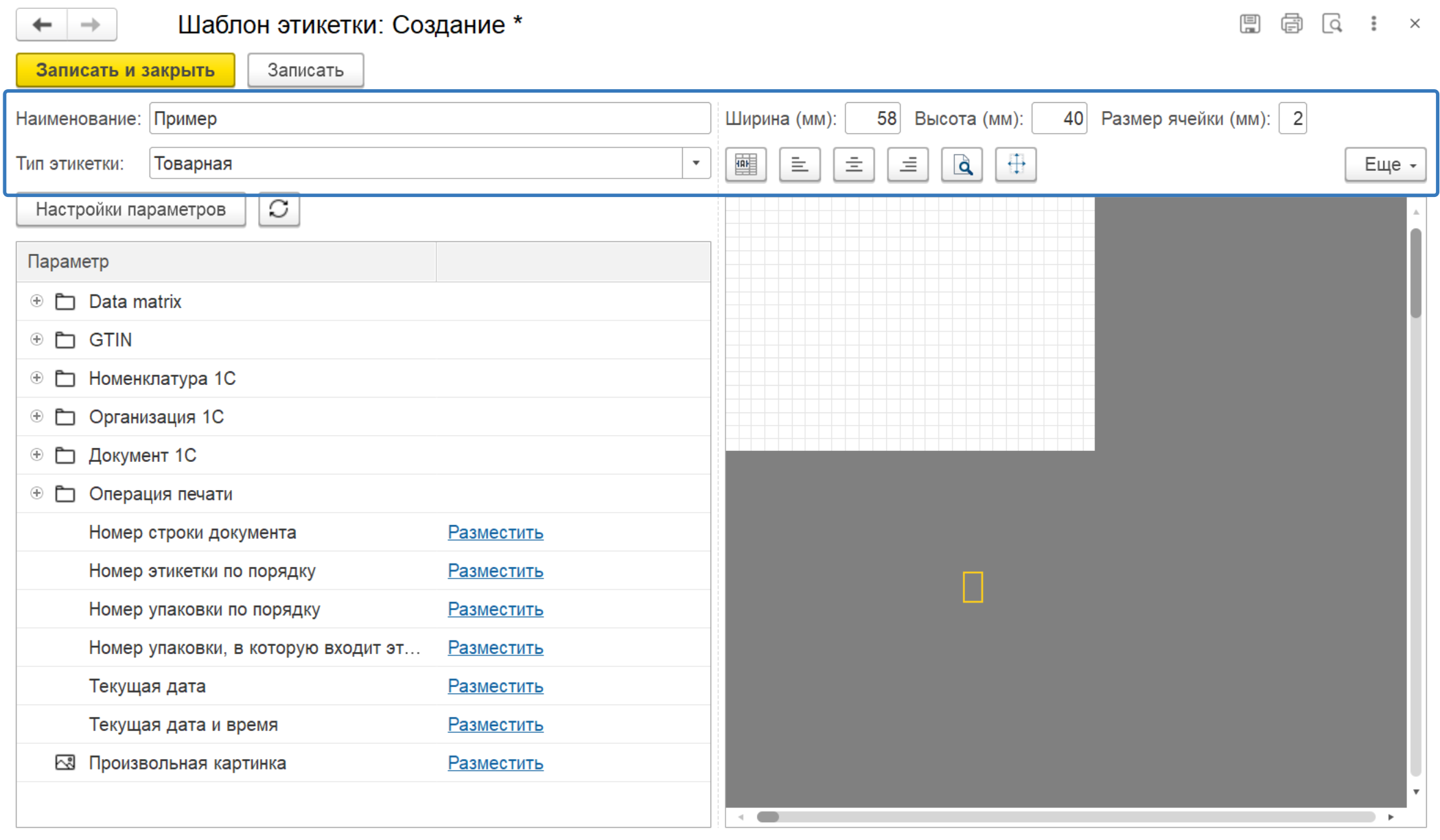Click the Параметр column header
Image resolution: width=1440 pixels, height=840 pixels.
[227, 261]
